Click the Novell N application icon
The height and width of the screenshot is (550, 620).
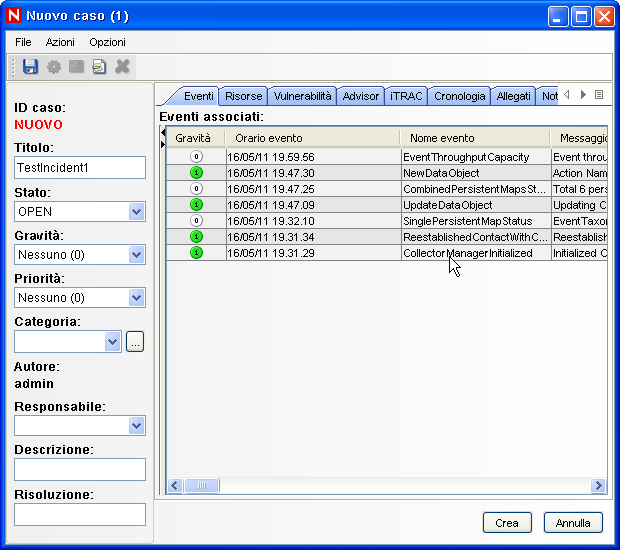pyautogui.click(x=14, y=15)
